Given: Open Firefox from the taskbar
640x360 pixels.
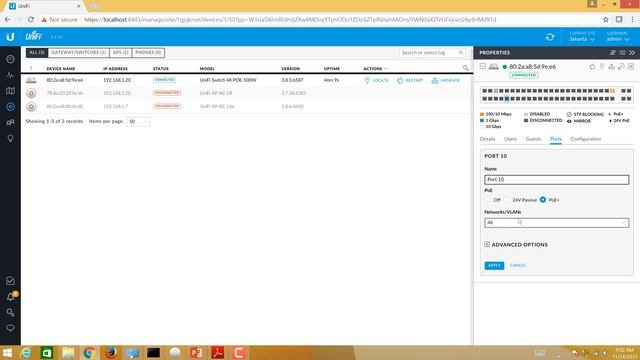Looking at the screenshot, I should (111, 352).
